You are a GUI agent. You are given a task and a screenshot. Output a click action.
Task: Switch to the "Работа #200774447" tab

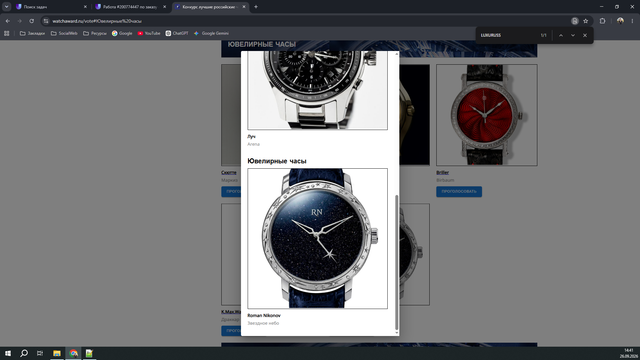pyautogui.click(x=130, y=7)
